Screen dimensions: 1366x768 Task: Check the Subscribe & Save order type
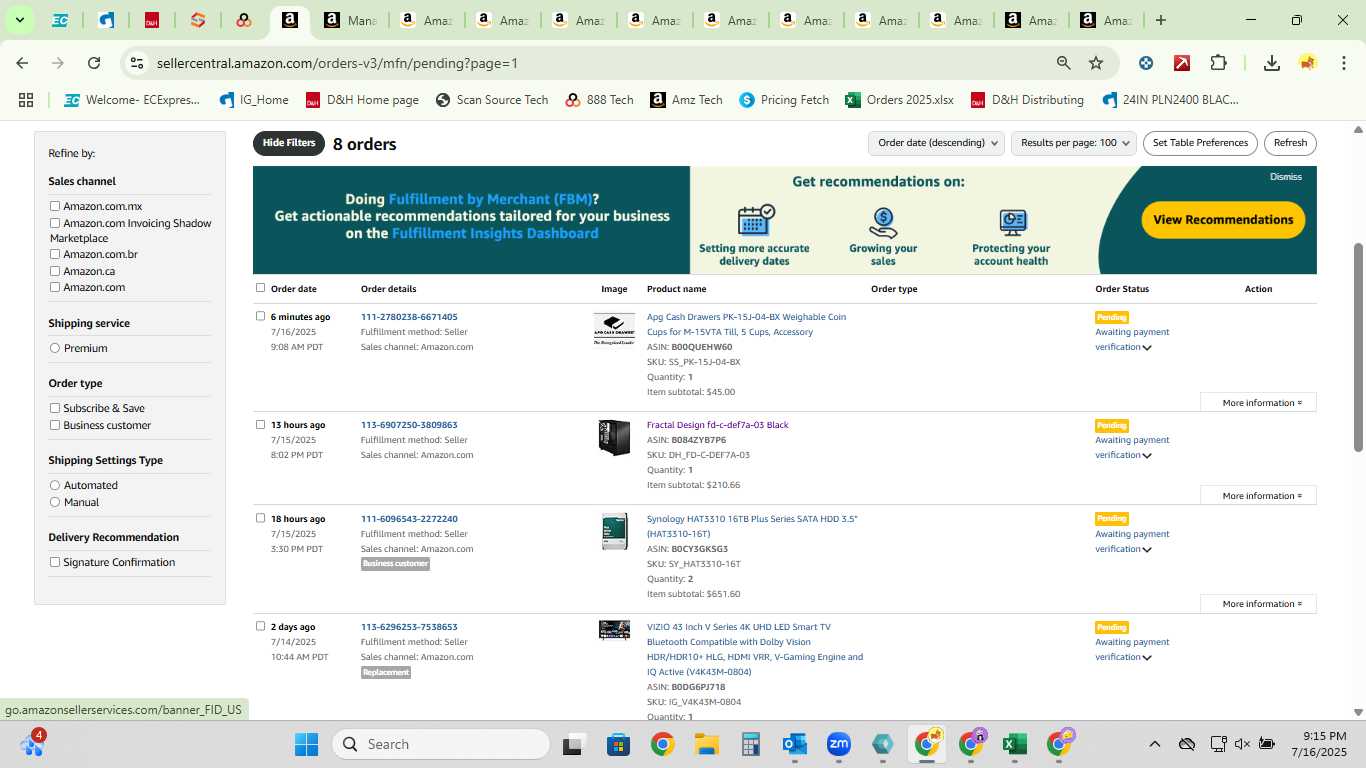tap(55, 408)
